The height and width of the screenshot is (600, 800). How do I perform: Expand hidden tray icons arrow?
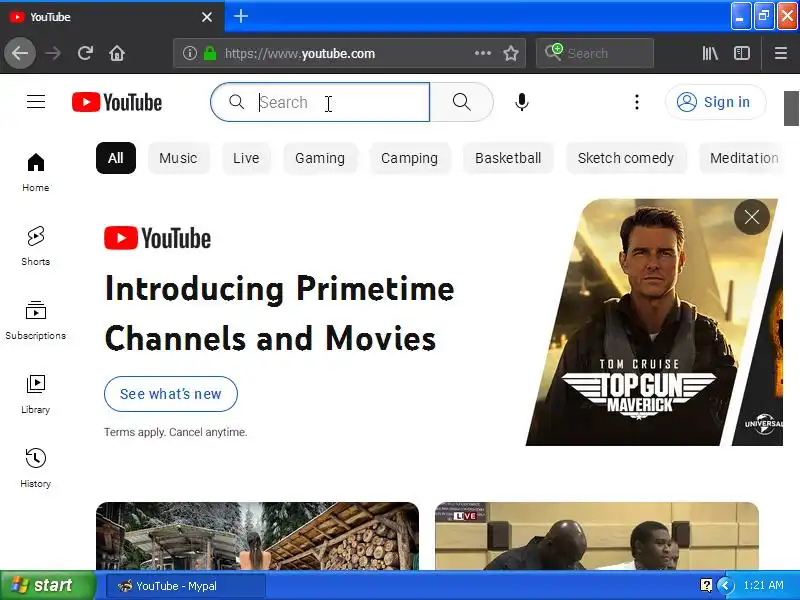pyautogui.click(x=726, y=585)
